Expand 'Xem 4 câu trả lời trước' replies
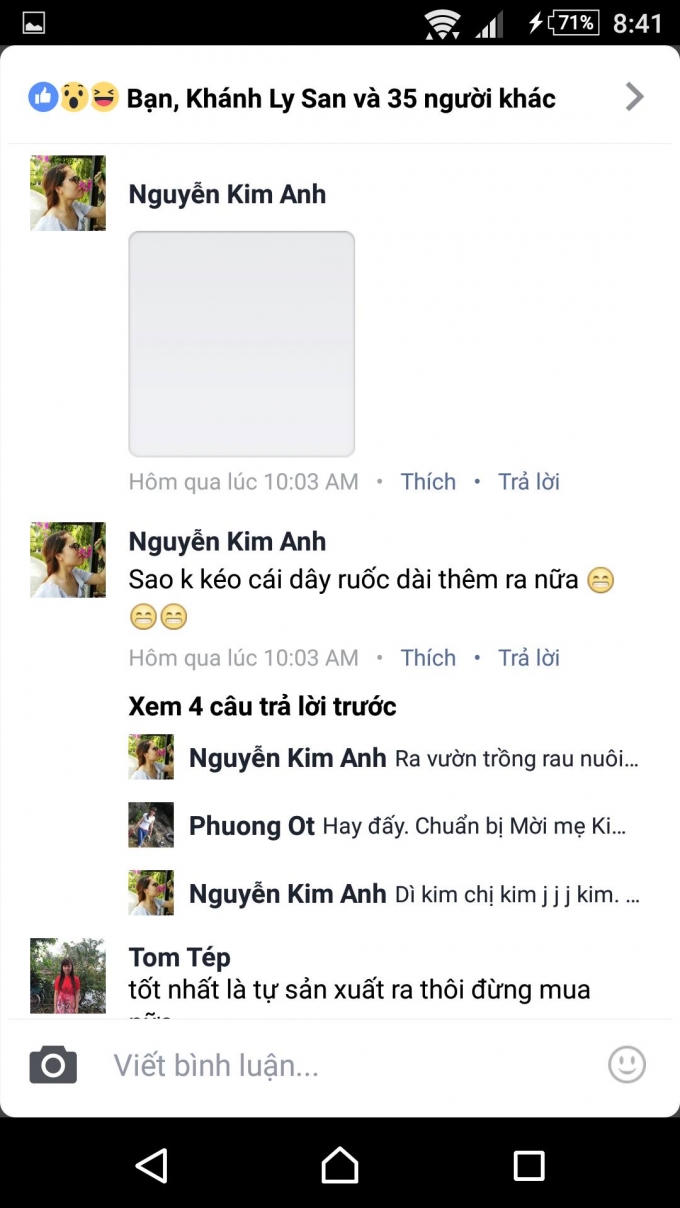680x1208 pixels. pyautogui.click(x=262, y=706)
